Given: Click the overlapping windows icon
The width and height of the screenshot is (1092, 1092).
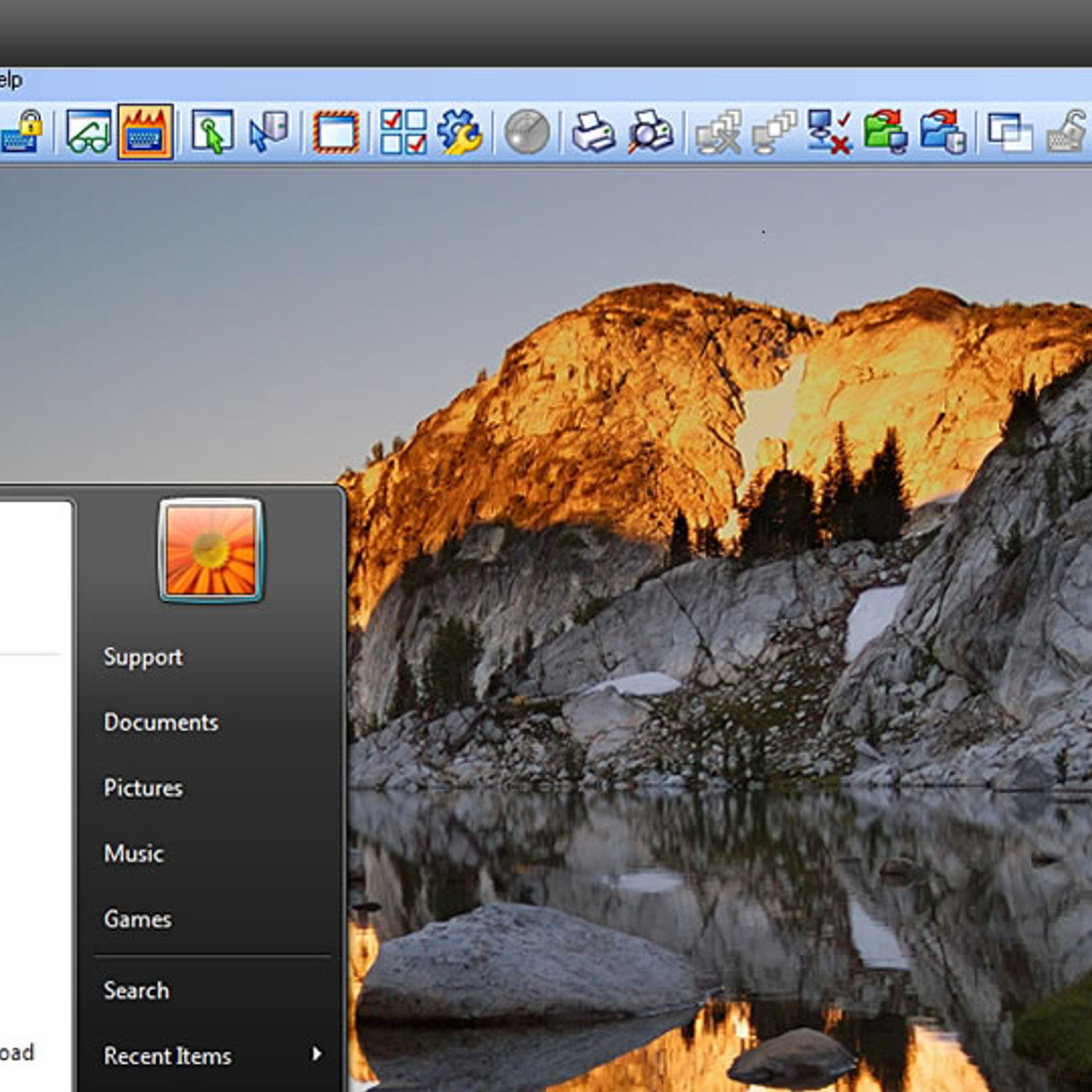Looking at the screenshot, I should pyautogui.click(x=1009, y=133).
